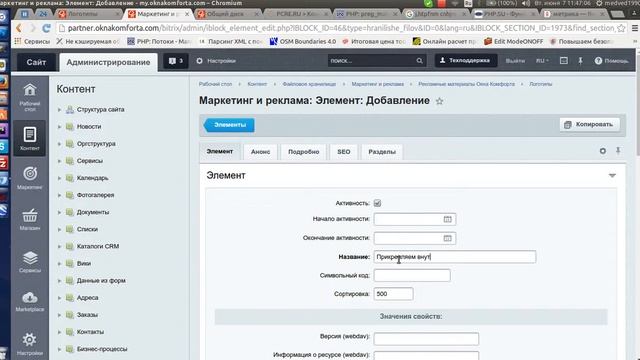The image size is (640, 360).
Task: Click the Версия (webdav) field
Action: 426,339
